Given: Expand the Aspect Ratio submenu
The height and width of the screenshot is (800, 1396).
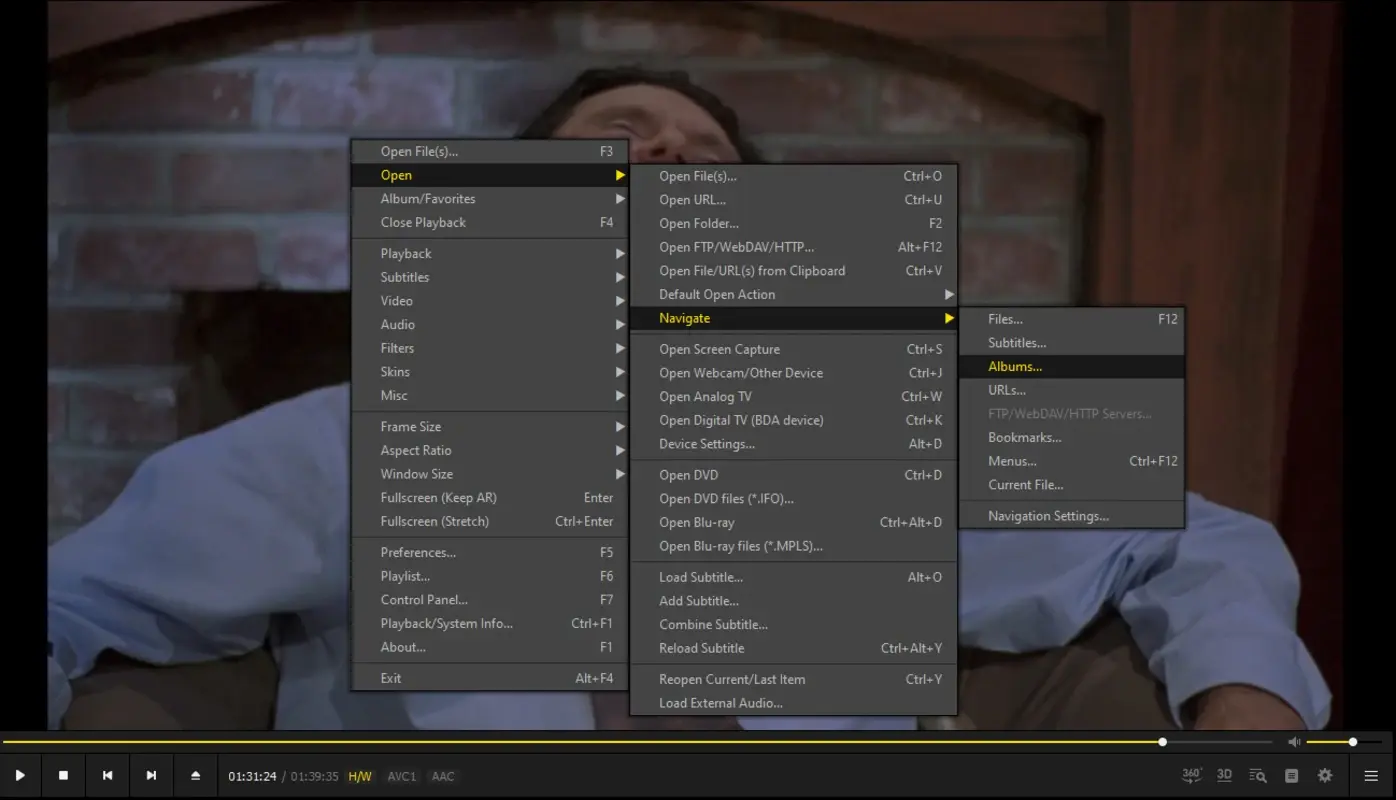Looking at the screenshot, I should [x=415, y=450].
